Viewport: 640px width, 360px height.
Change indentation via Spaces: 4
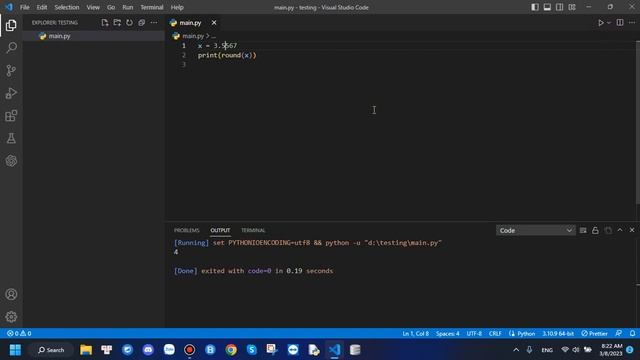click(447, 333)
